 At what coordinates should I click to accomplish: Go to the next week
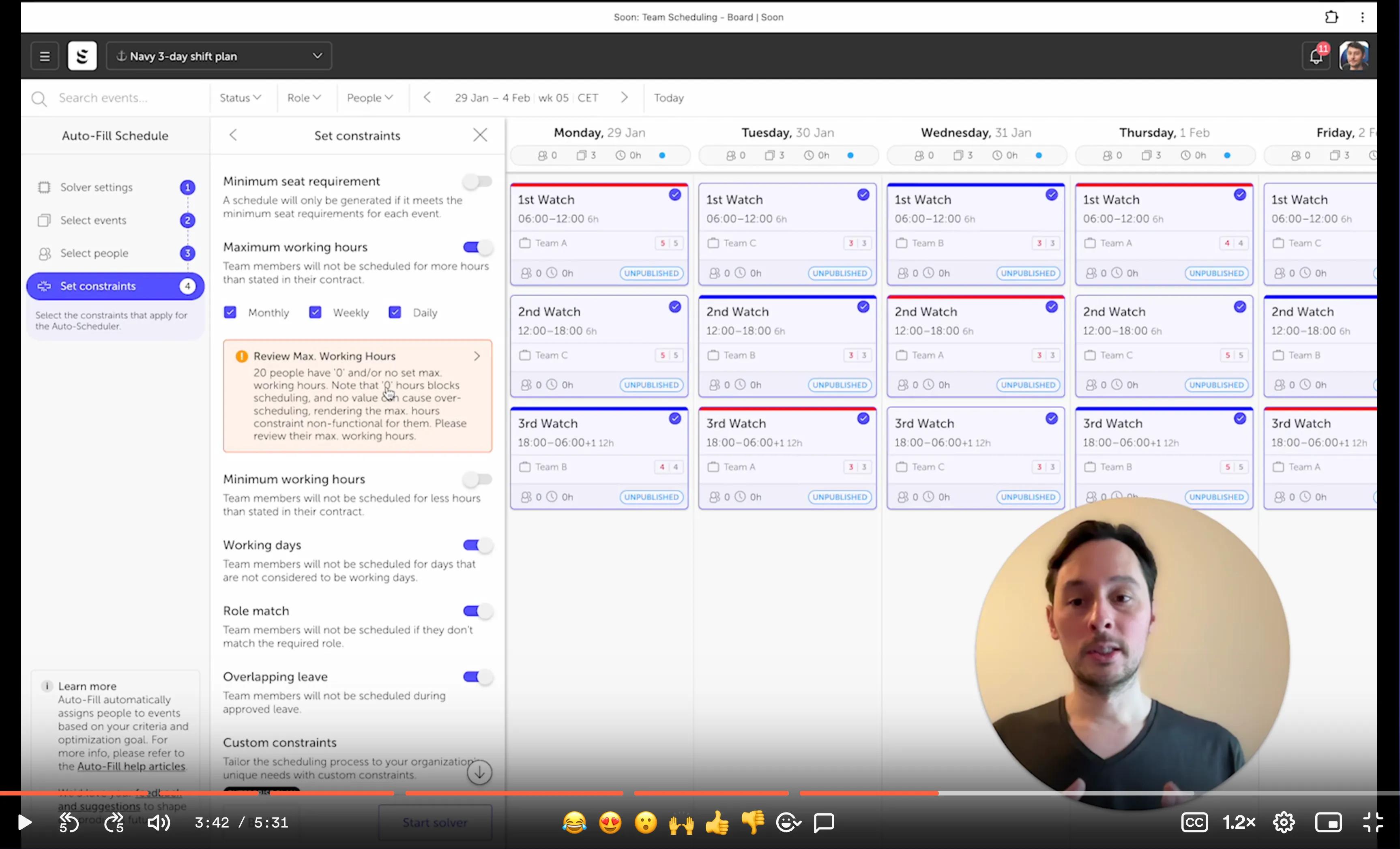click(x=625, y=98)
